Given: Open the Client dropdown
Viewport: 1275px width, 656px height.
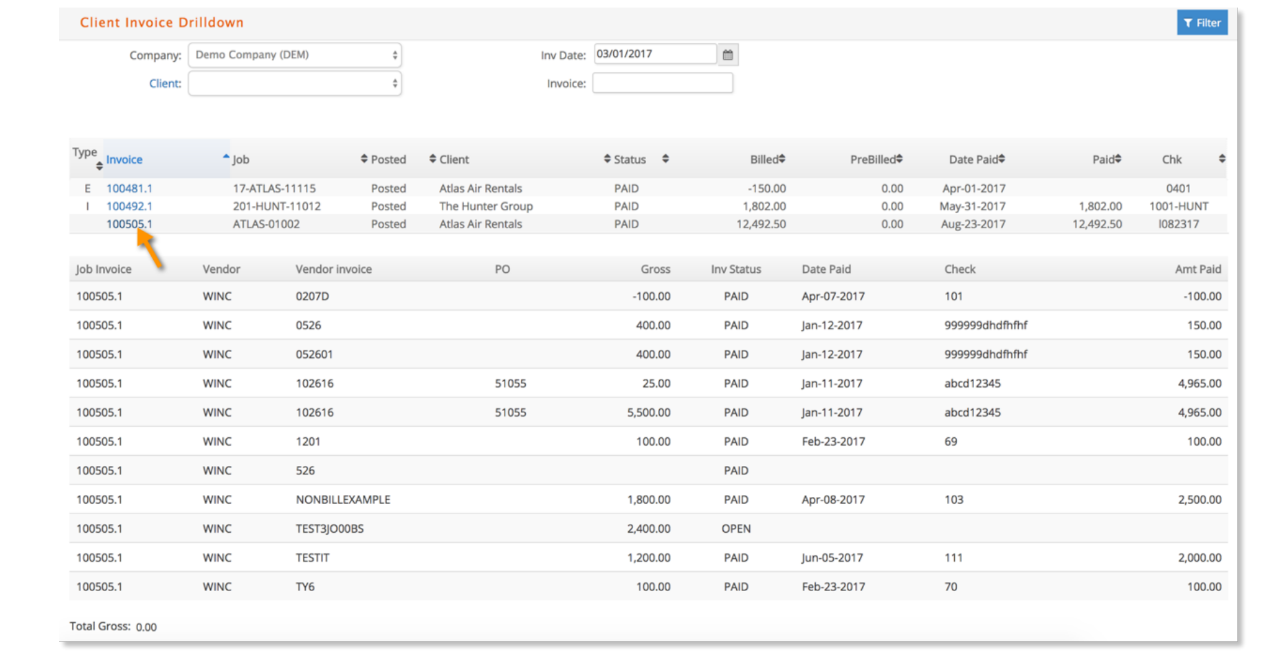Looking at the screenshot, I should point(295,84).
